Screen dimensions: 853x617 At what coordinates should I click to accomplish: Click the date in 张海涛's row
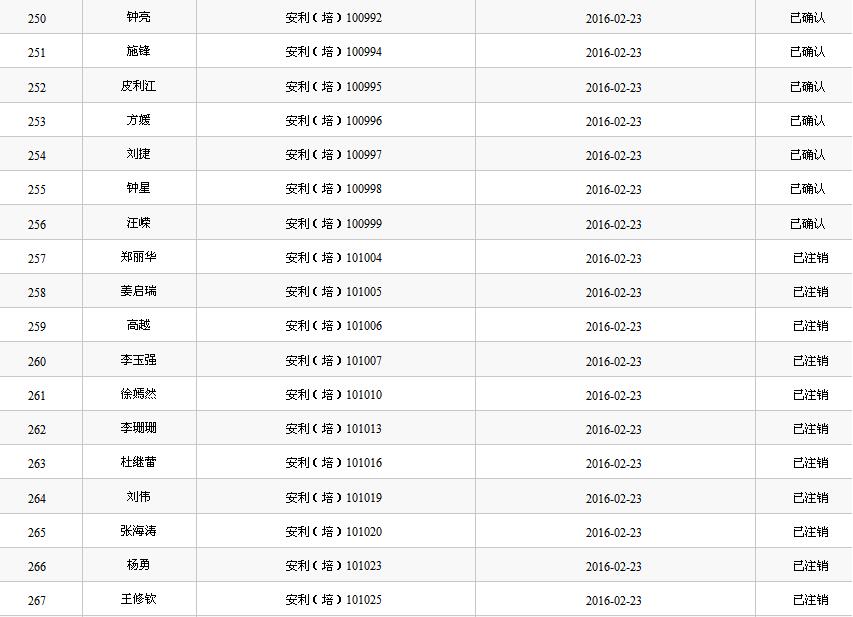(613, 533)
